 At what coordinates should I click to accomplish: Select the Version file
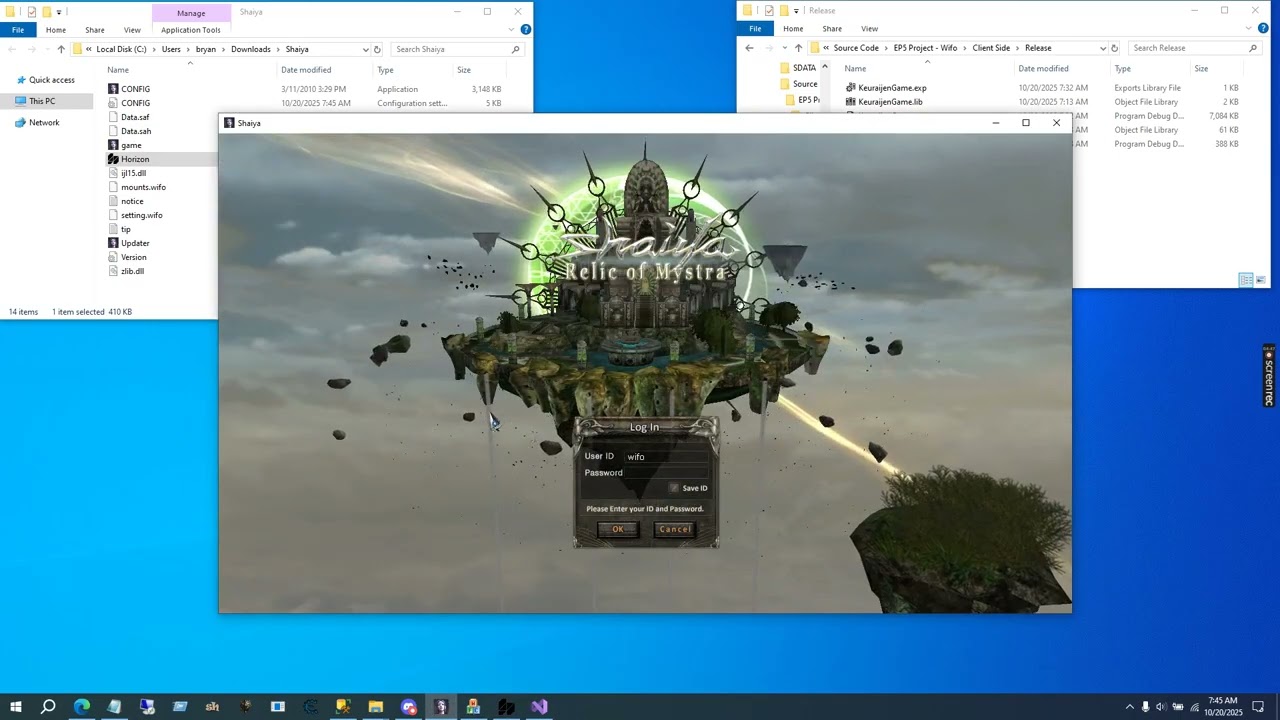click(133, 257)
